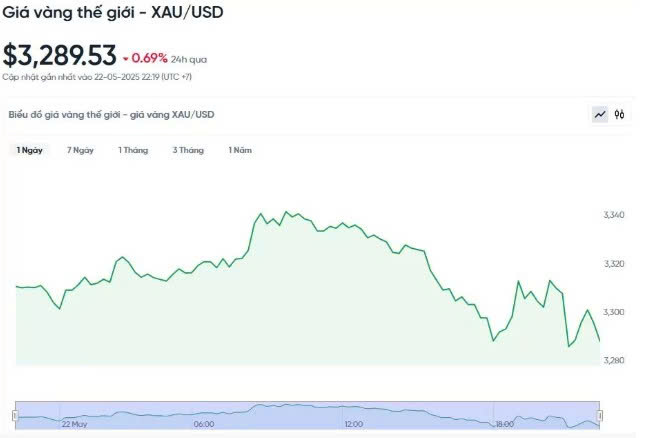
Task: Click the 06:00 mark in the navigator
Action: point(204,425)
